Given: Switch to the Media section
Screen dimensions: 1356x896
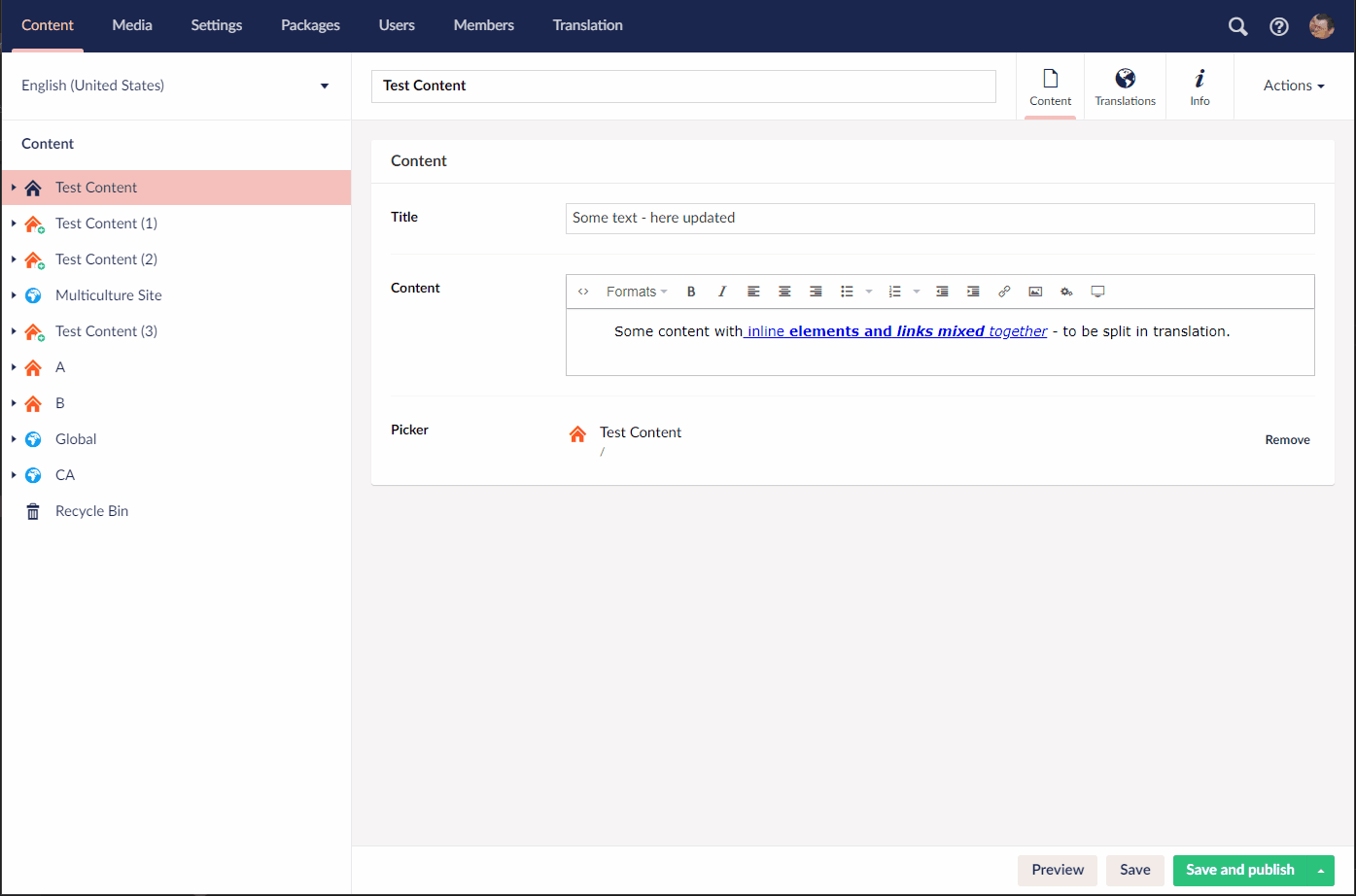Looking at the screenshot, I should 132,25.
